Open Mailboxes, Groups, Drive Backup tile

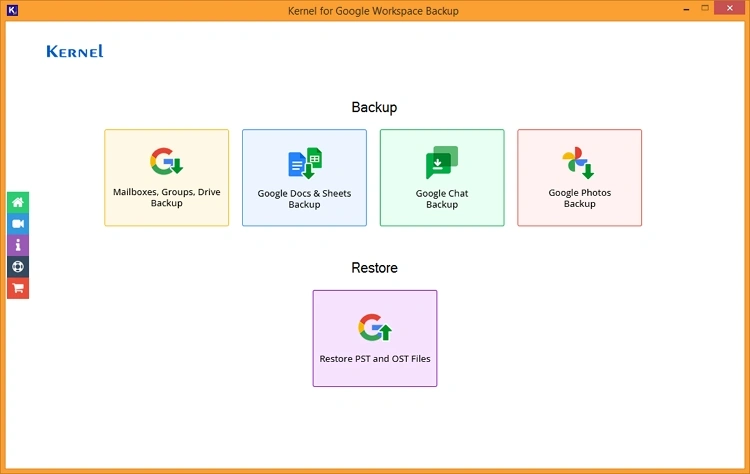(166, 177)
